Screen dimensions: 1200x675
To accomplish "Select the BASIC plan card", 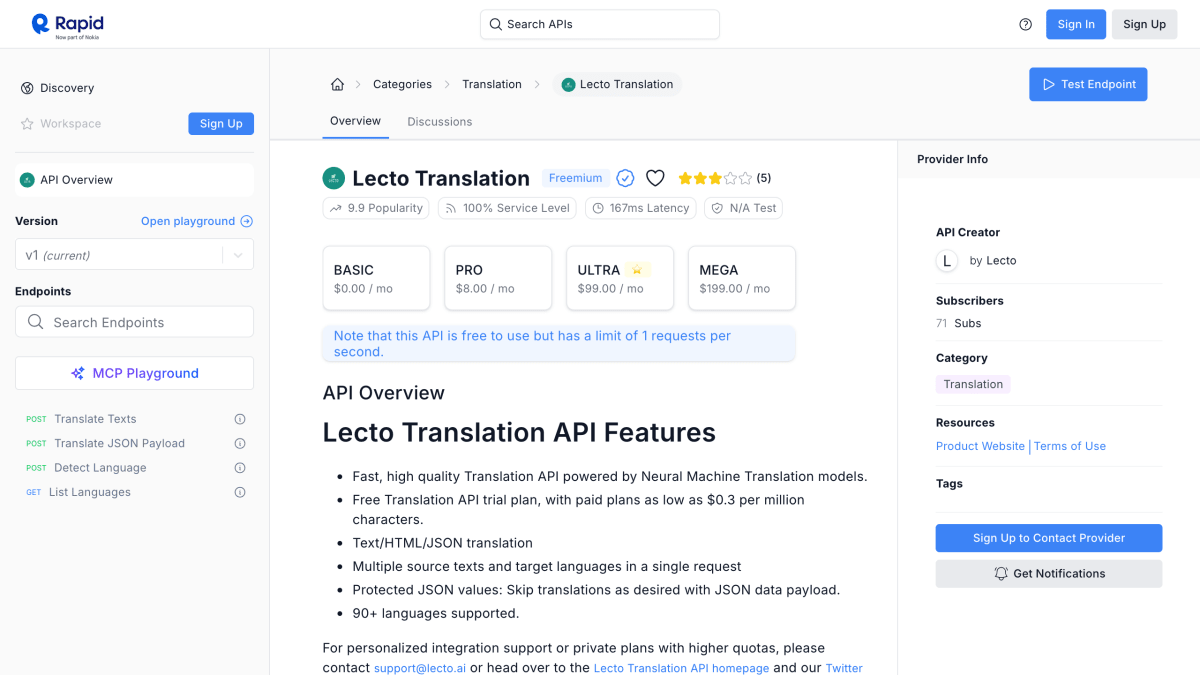I will coord(376,278).
